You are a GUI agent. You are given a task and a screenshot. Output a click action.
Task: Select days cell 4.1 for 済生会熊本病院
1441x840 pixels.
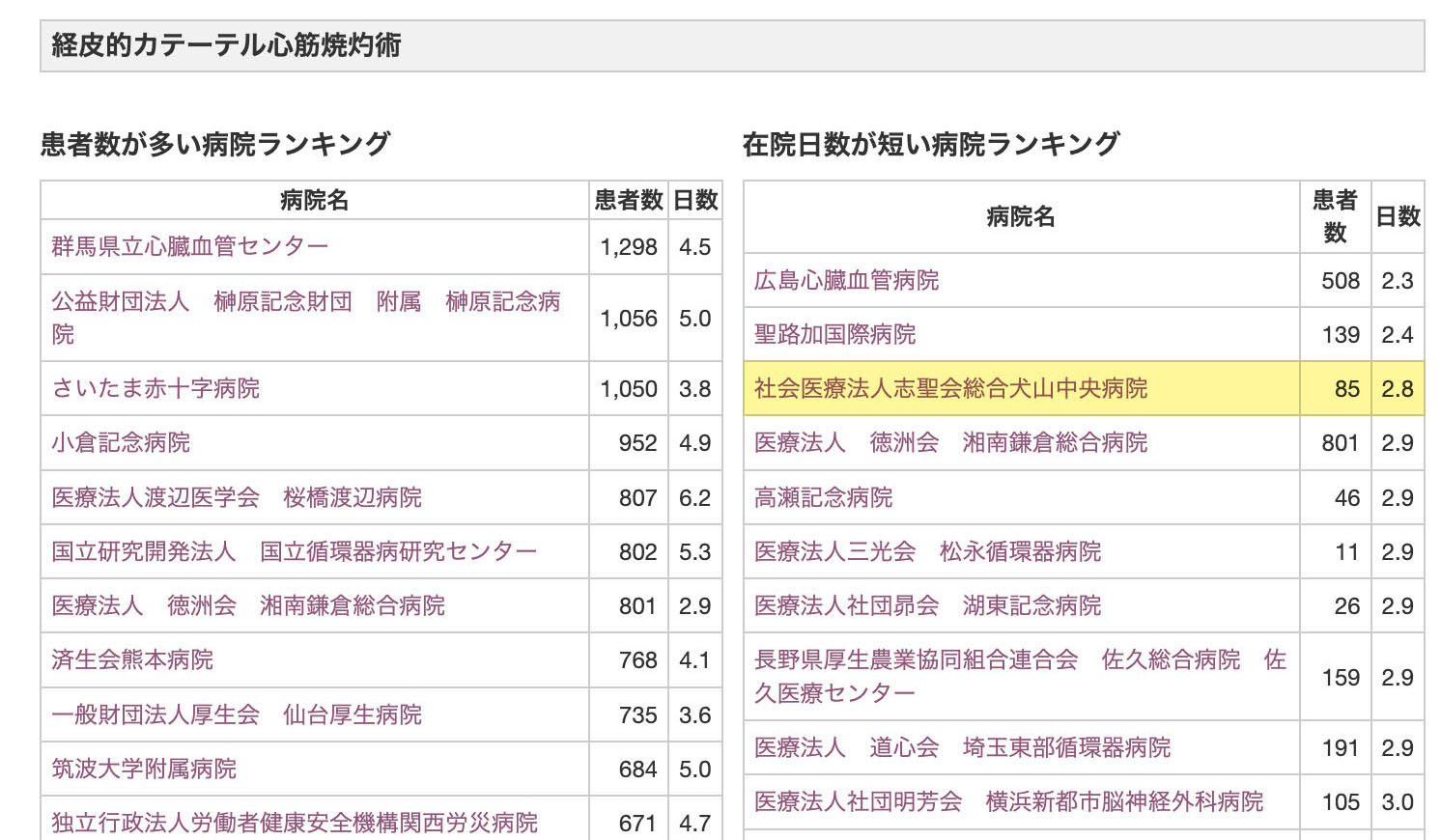coord(695,660)
